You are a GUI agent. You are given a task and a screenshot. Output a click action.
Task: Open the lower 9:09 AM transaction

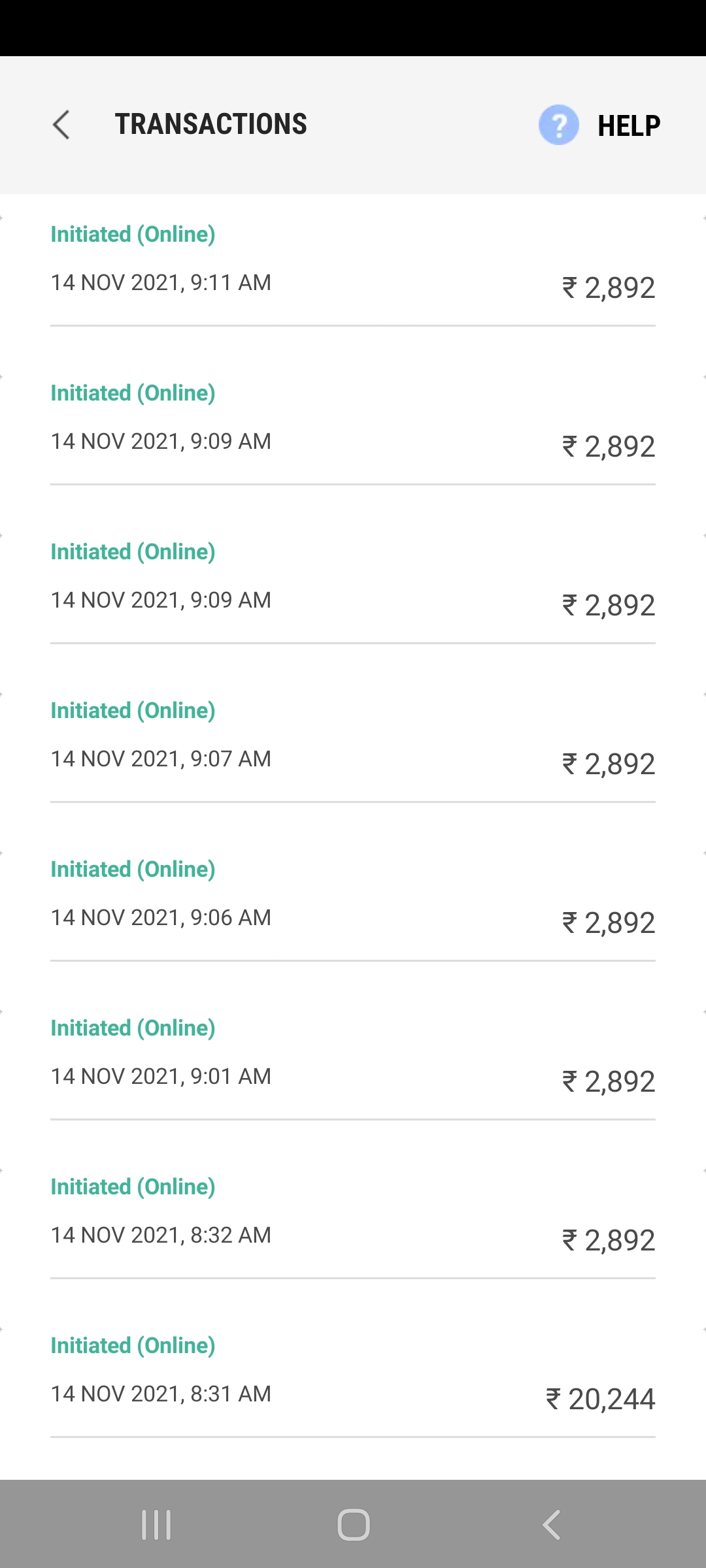pyautogui.click(x=353, y=579)
